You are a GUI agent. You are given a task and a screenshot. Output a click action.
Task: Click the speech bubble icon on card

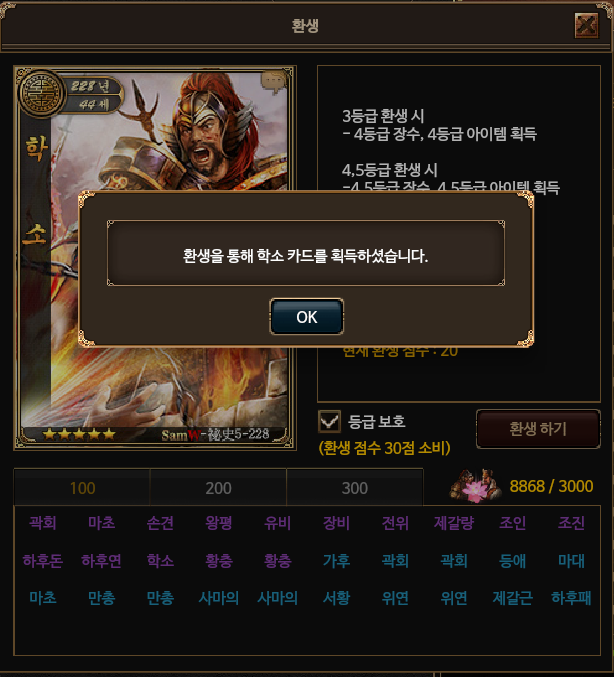pyautogui.click(x=274, y=82)
